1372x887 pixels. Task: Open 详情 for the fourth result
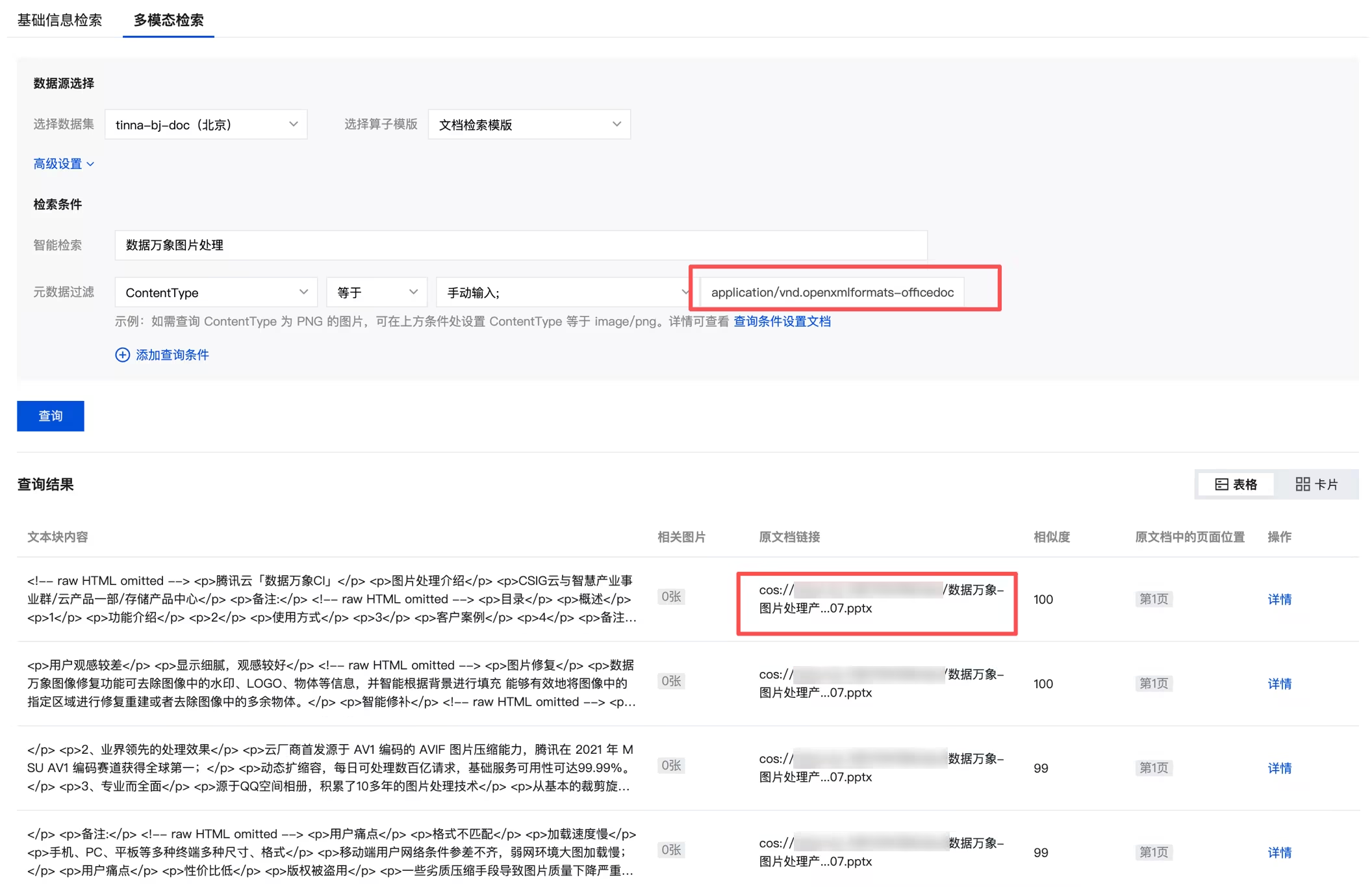[x=1279, y=853]
